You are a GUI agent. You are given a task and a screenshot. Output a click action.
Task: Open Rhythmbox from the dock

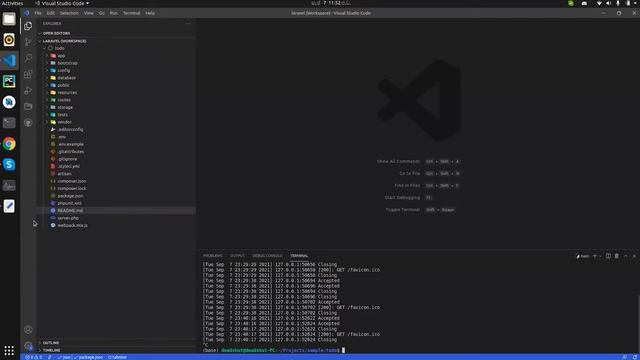(9, 40)
